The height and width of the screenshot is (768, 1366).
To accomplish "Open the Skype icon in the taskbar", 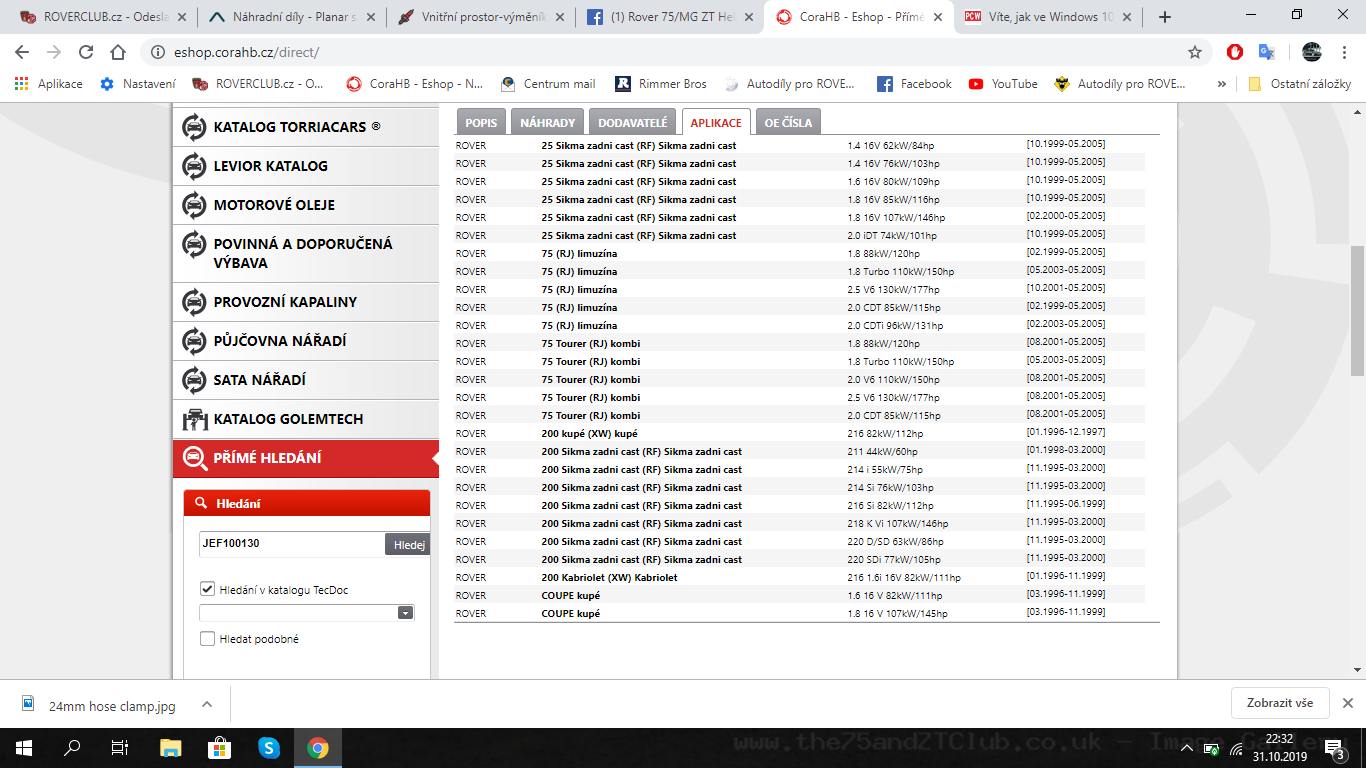I will (268, 747).
